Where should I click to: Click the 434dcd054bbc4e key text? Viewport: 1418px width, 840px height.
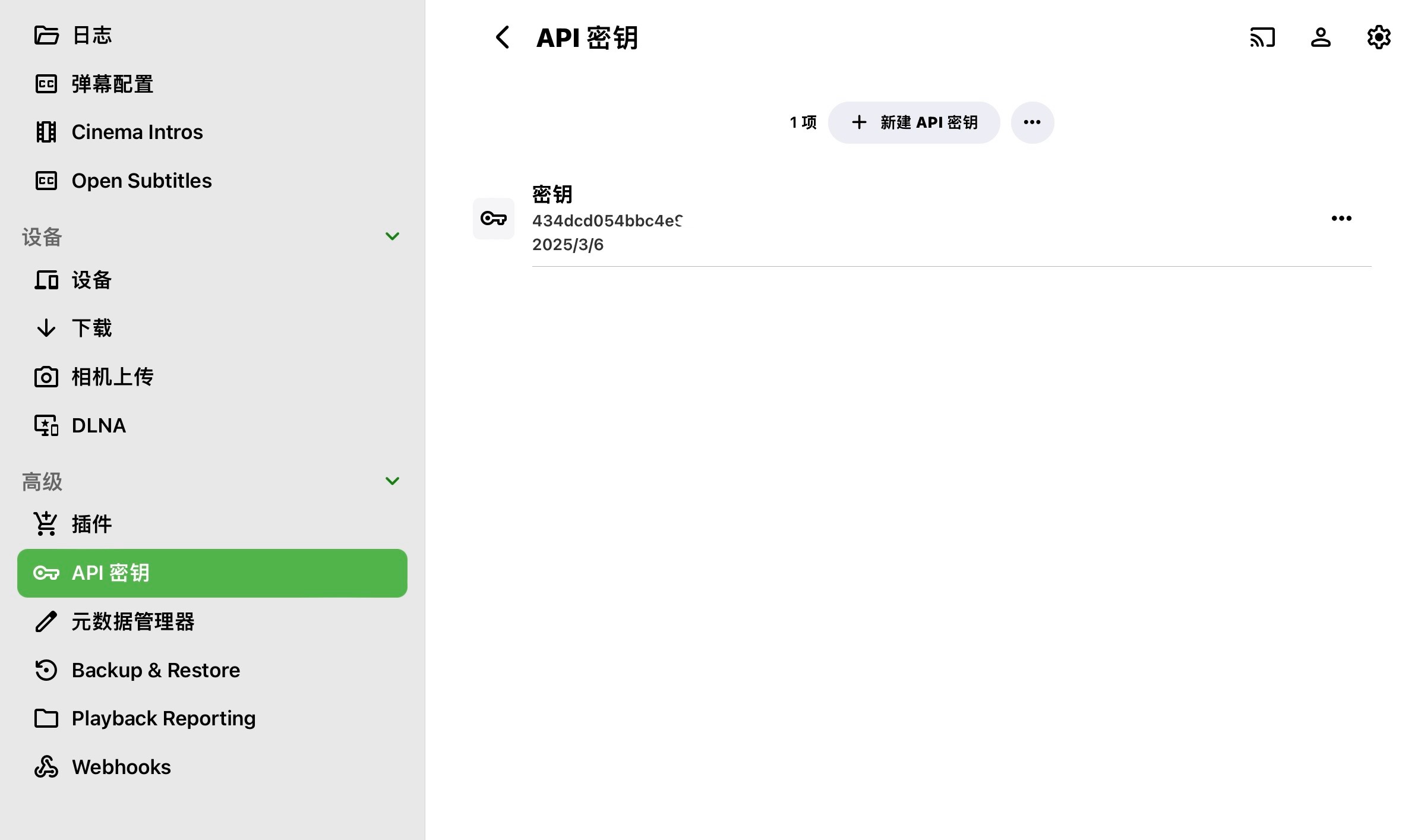[x=607, y=221]
